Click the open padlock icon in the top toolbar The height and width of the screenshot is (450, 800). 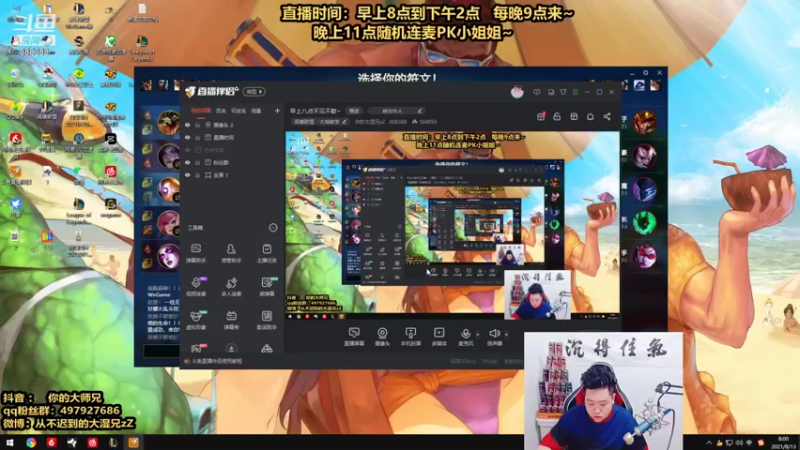[557, 117]
